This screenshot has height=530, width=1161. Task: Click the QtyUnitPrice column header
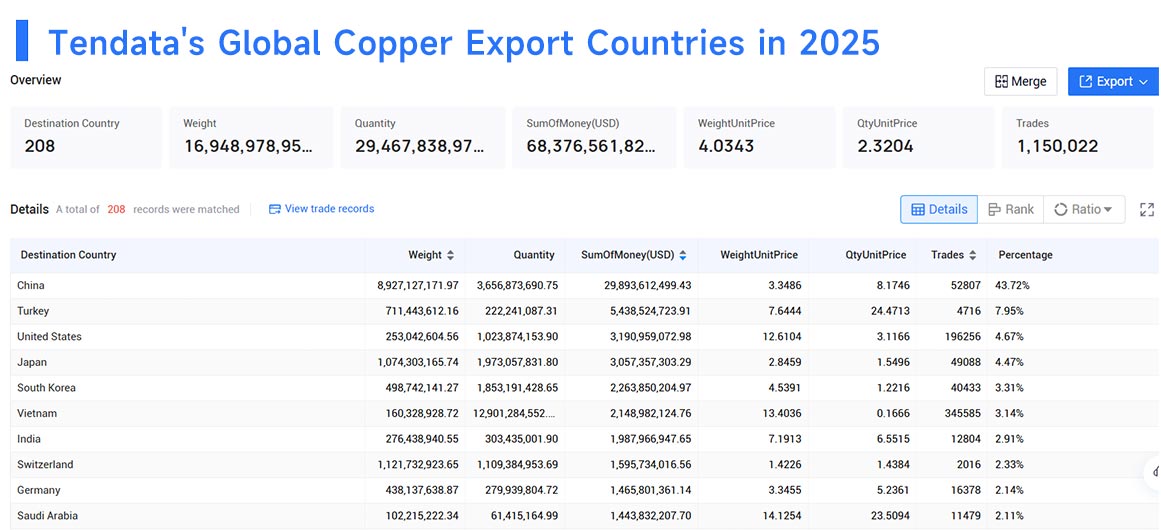click(x=876, y=255)
